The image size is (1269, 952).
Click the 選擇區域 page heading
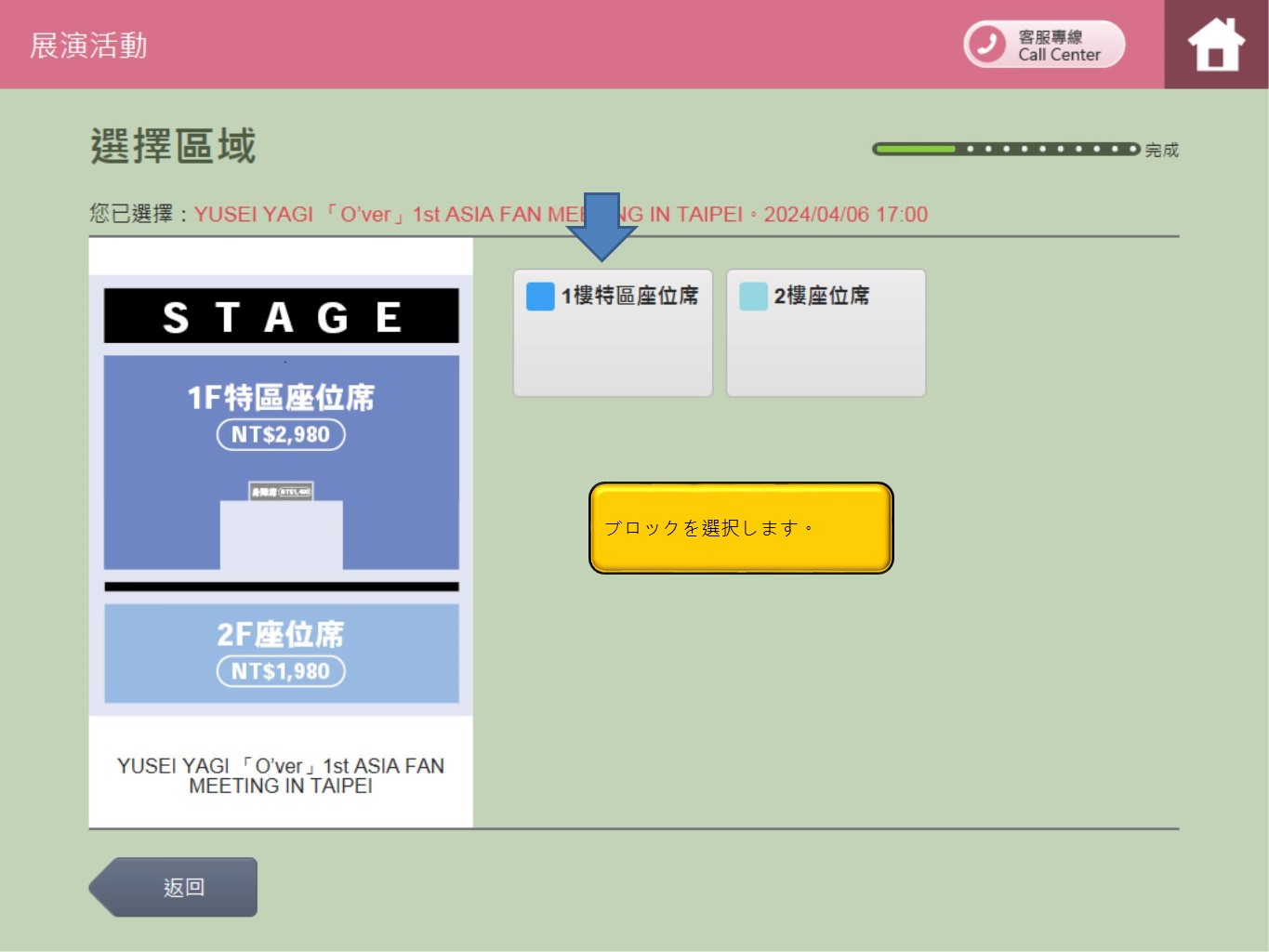coord(173,147)
